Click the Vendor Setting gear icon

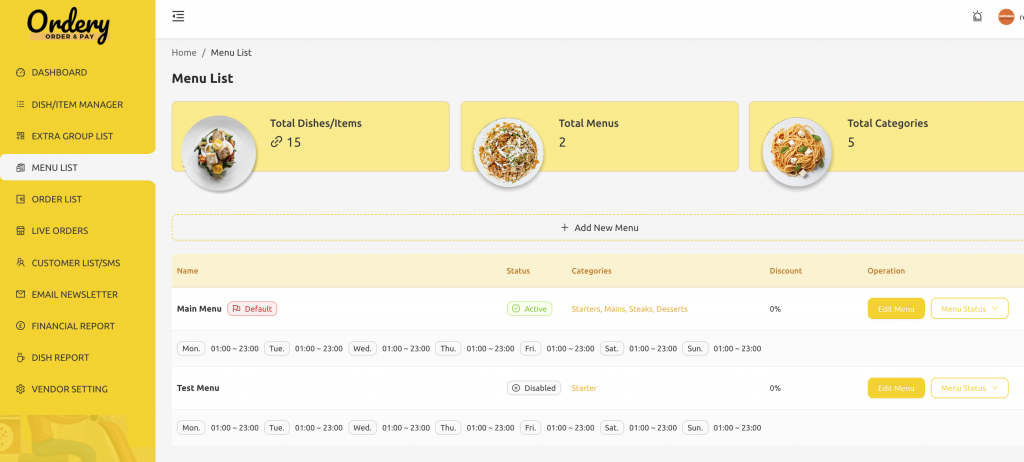[x=20, y=389]
